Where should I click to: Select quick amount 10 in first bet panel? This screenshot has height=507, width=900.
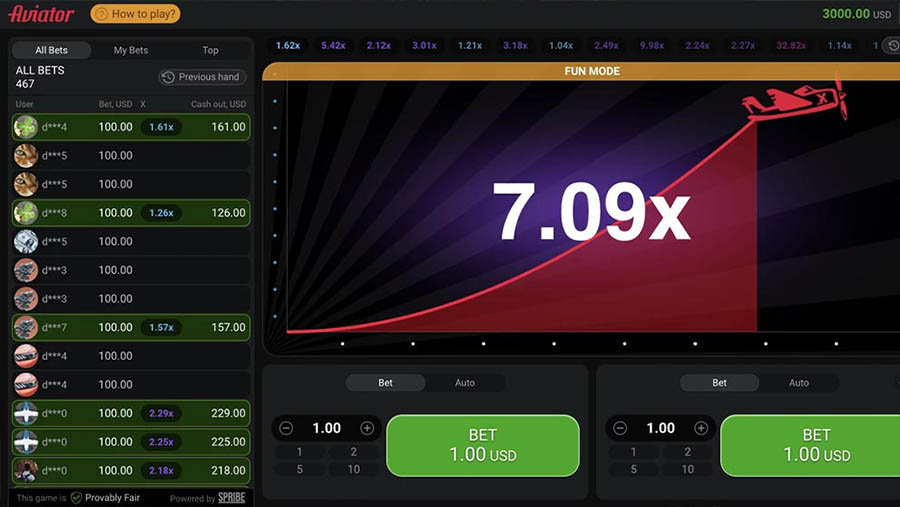pyautogui.click(x=354, y=469)
